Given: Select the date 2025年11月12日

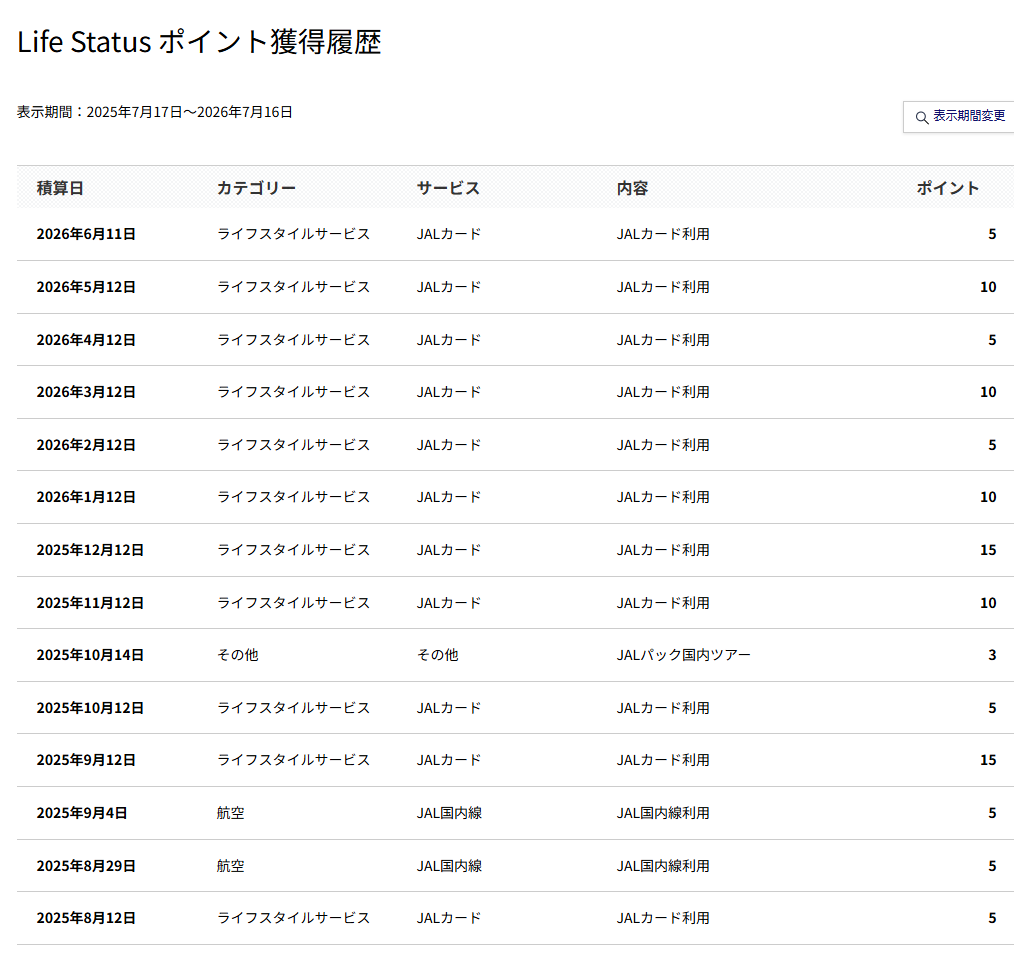Looking at the screenshot, I should [90, 603].
